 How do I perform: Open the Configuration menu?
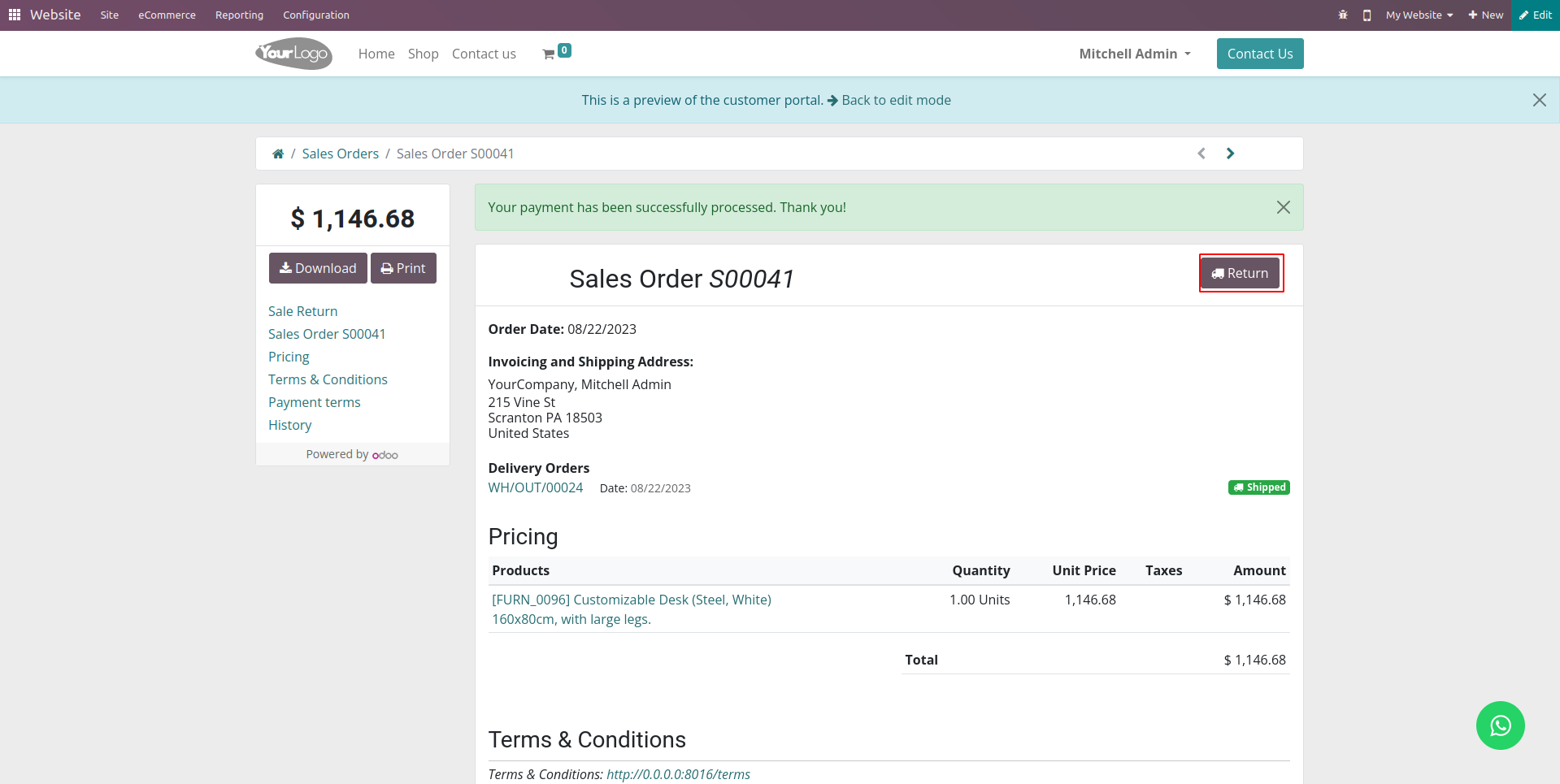point(316,15)
